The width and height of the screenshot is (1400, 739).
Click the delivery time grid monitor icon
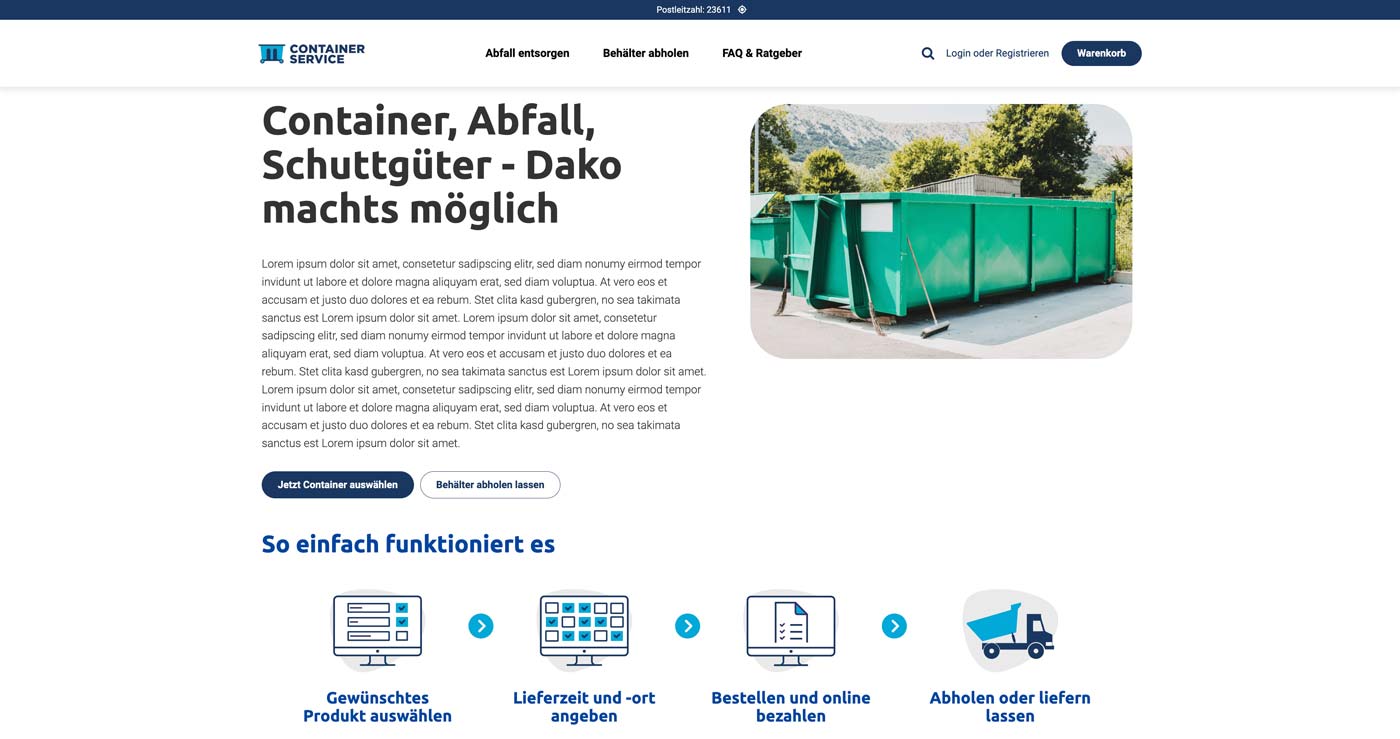click(584, 630)
